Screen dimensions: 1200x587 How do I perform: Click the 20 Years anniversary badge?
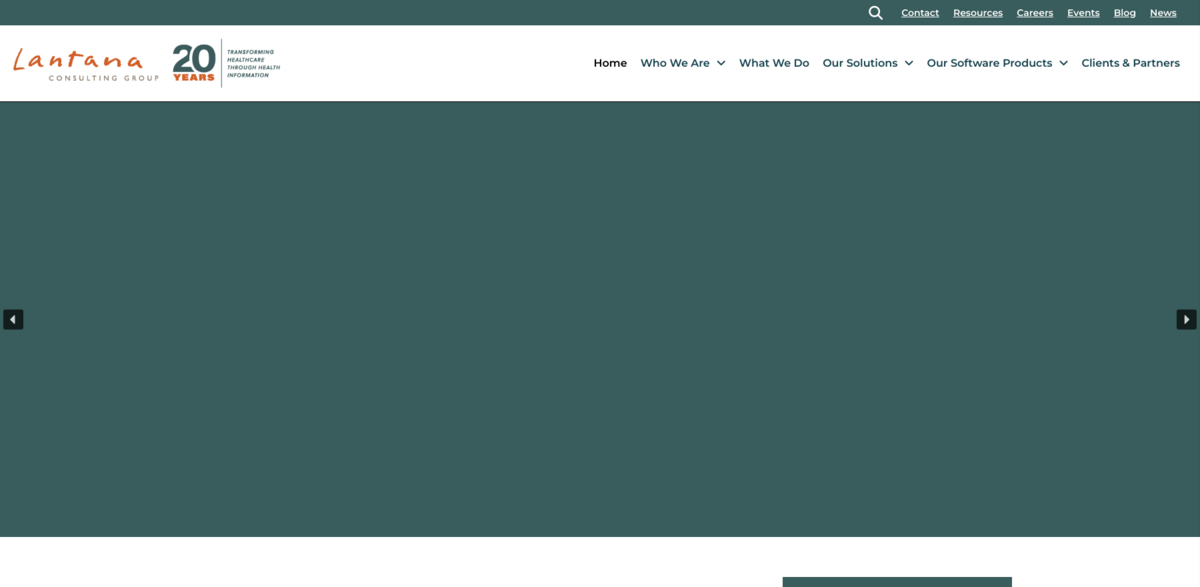[194, 62]
